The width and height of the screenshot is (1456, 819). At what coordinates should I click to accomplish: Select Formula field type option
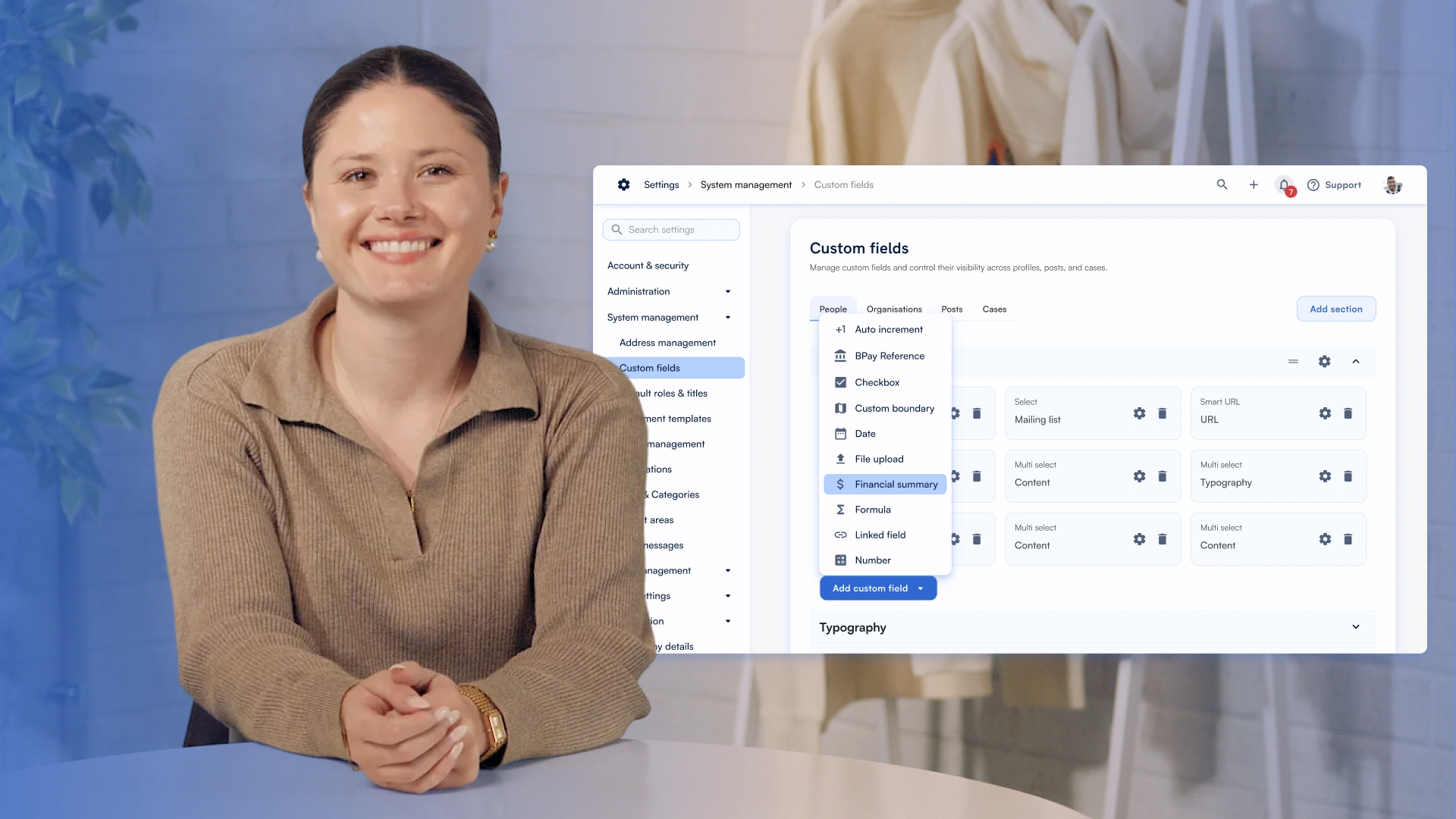click(872, 510)
